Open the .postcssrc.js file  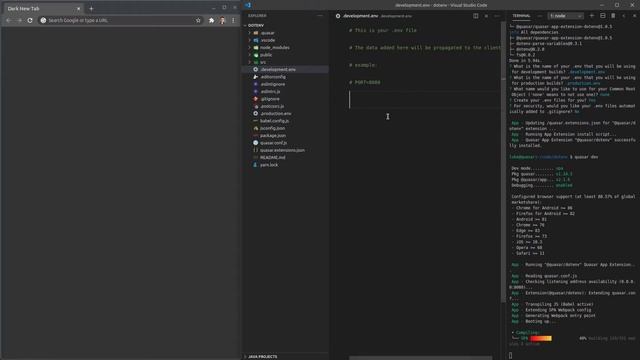coord(272,107)
